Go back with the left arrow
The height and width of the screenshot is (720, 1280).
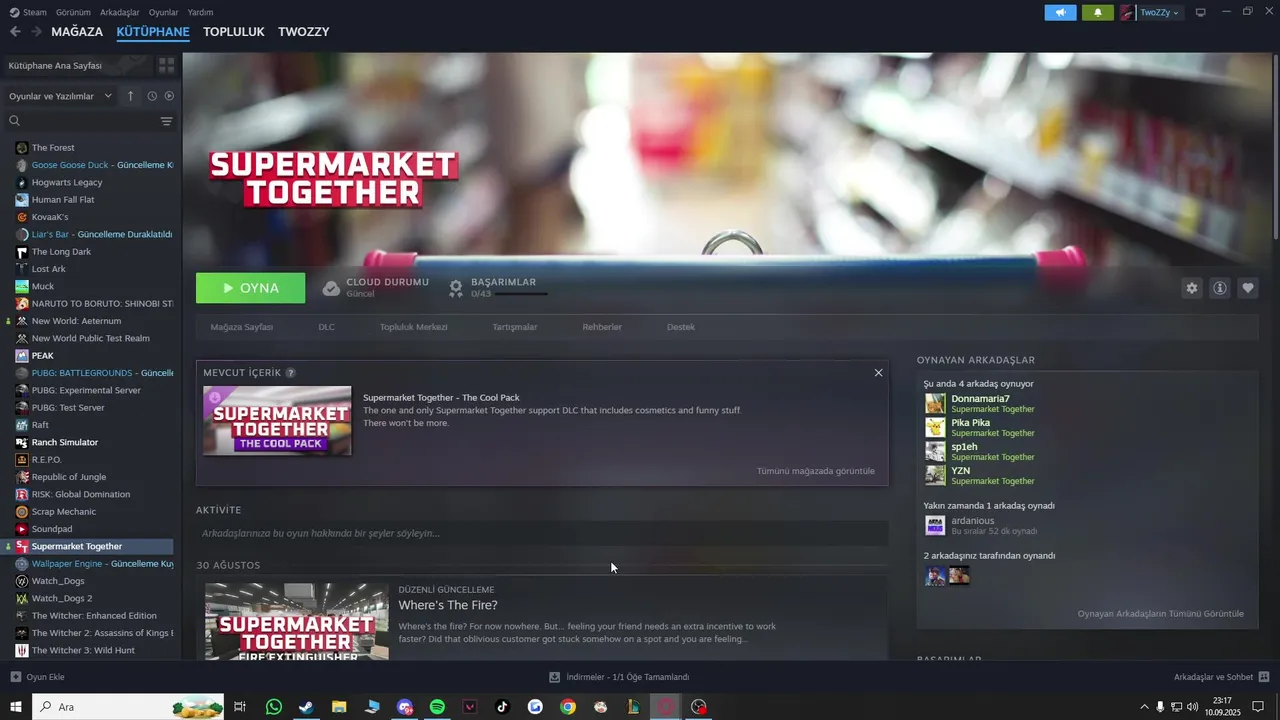click(x=15, y=32)
